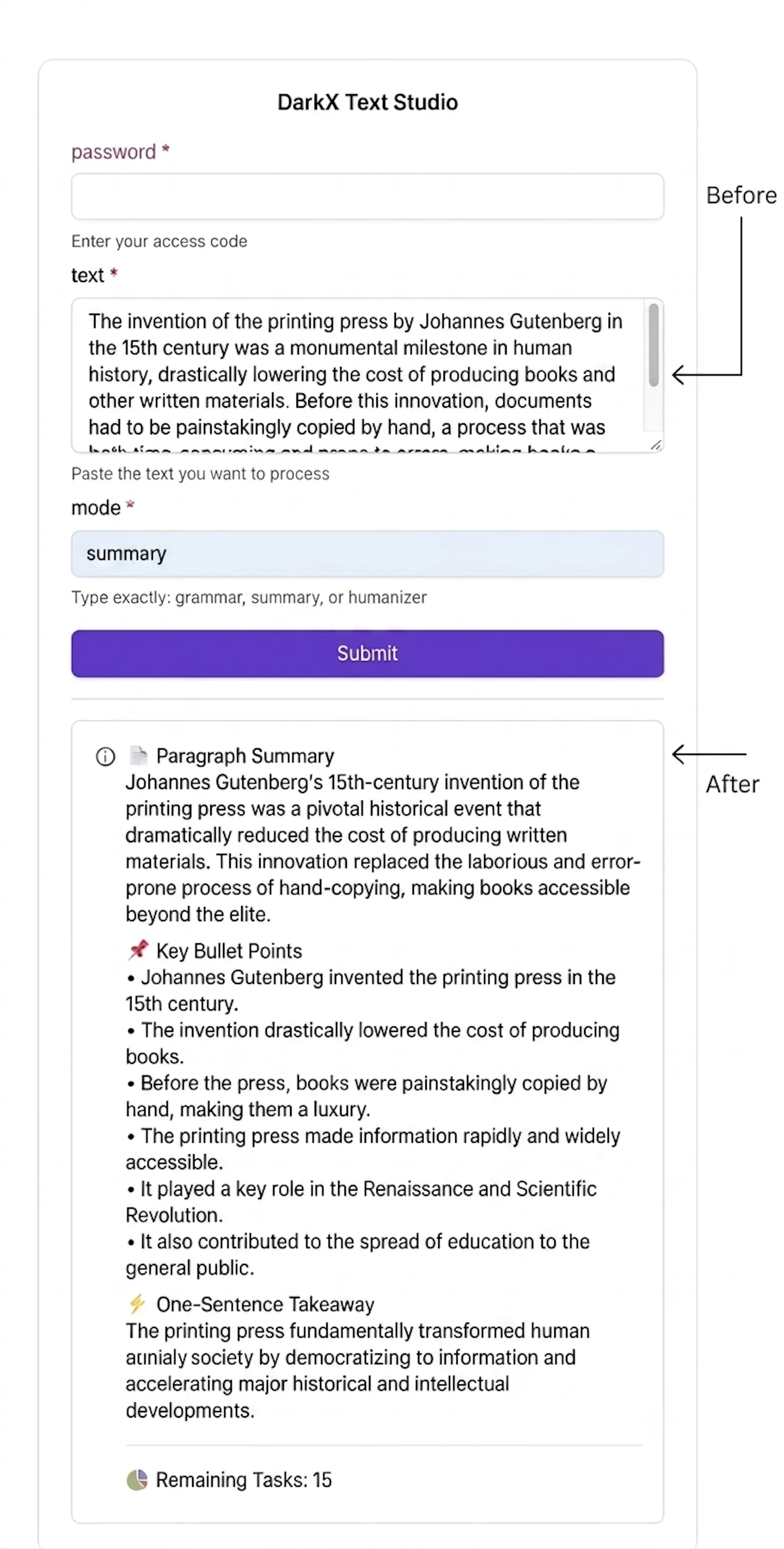Viewport: 784px width, 1549px height.
Task: Click the After arrow pointing at results
Action: (x=708, y=754)
